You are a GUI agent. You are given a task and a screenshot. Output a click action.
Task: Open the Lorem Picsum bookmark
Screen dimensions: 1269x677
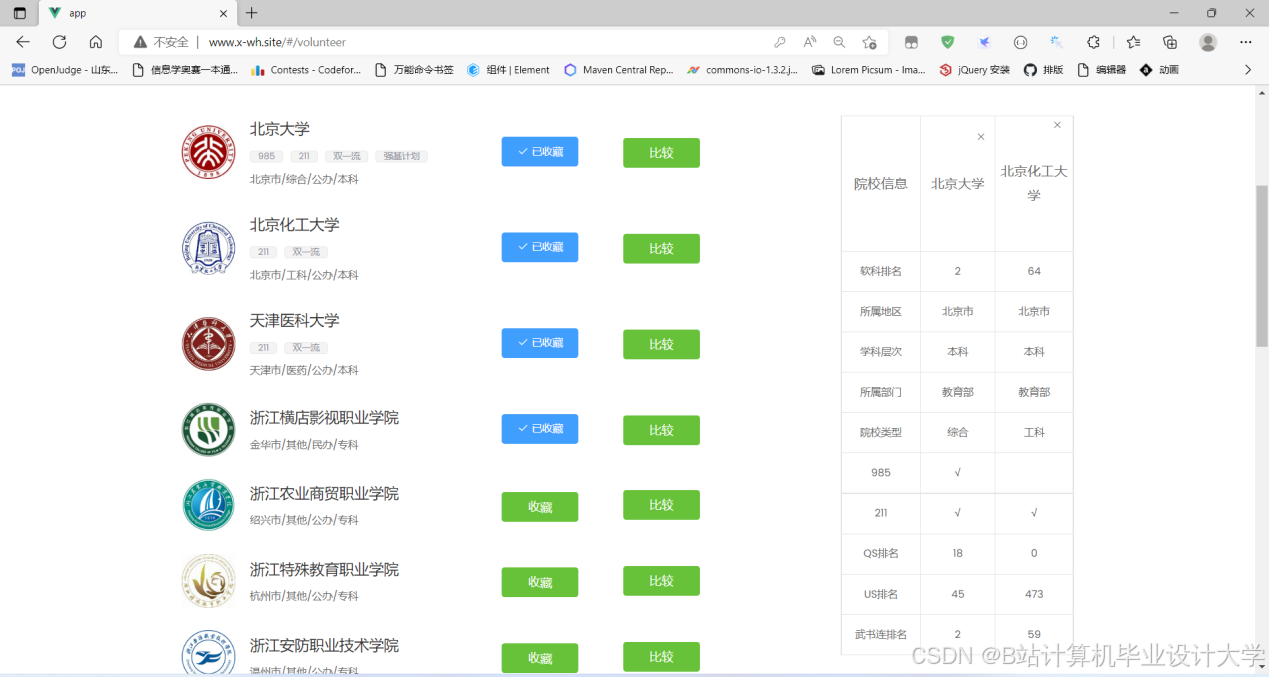pyautogui.click(x=869, y=70)
